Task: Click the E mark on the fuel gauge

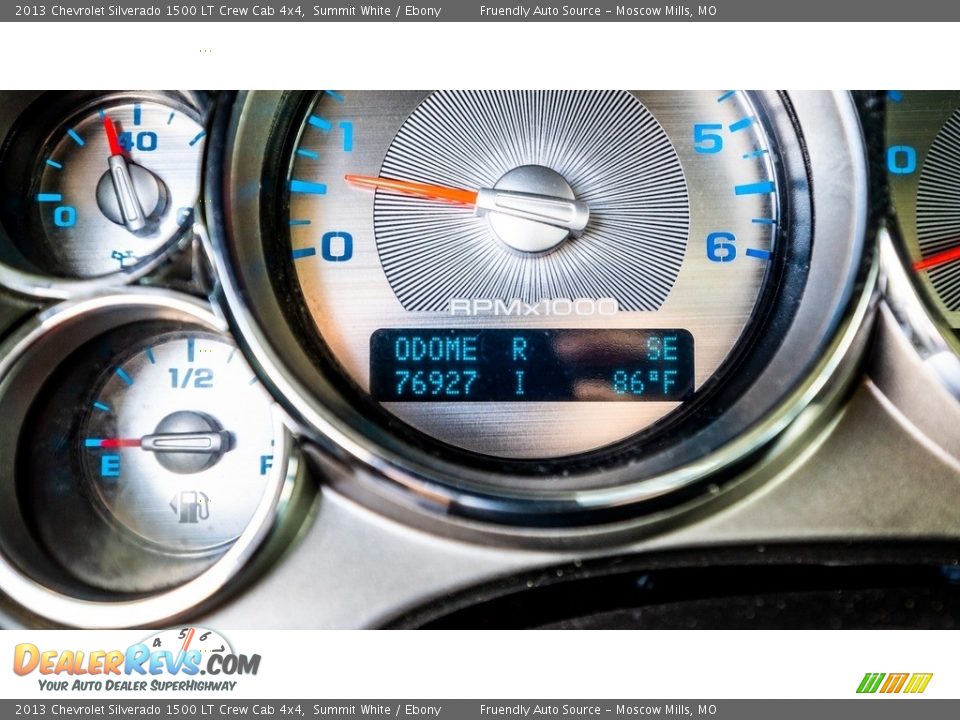Action: click(x=110, y=466)
